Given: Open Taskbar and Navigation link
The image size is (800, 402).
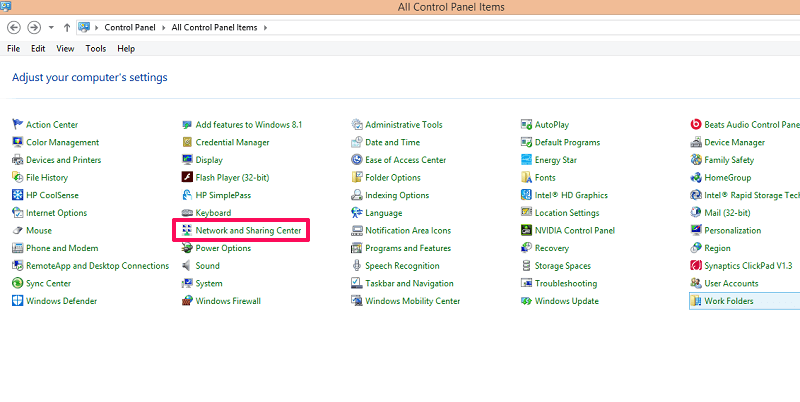Looking at the screenshot, I should coord(409,283).
